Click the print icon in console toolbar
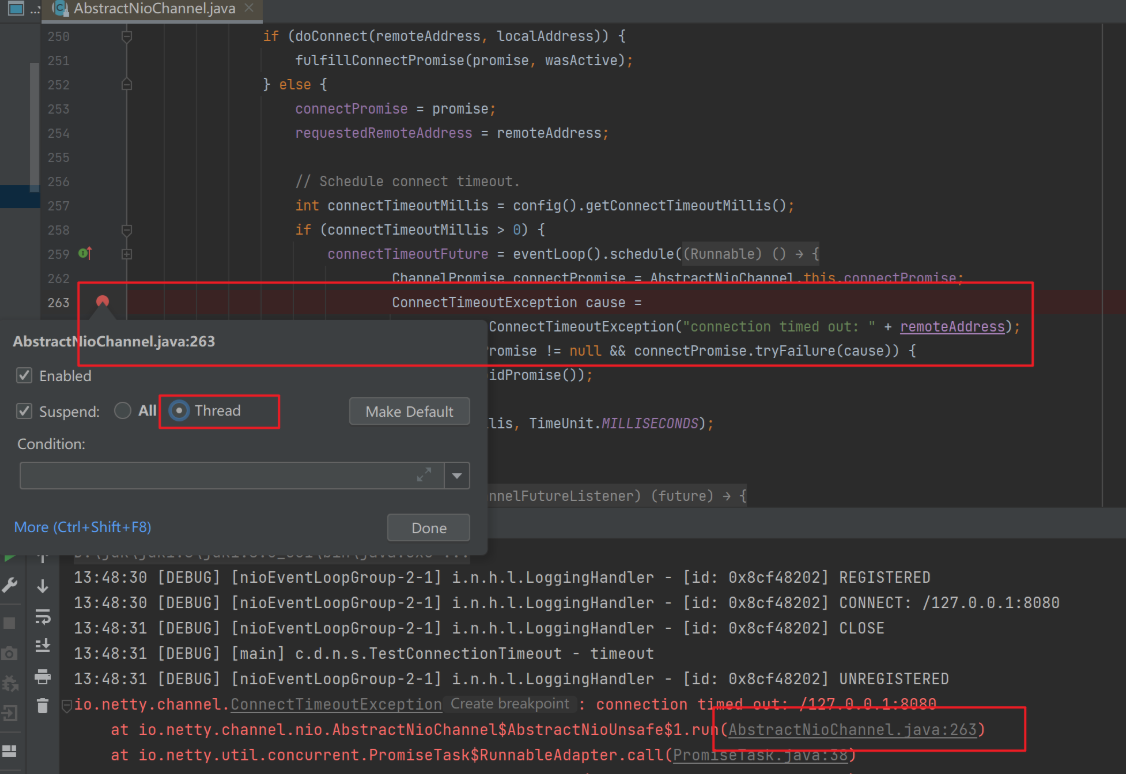 point(42,676)
